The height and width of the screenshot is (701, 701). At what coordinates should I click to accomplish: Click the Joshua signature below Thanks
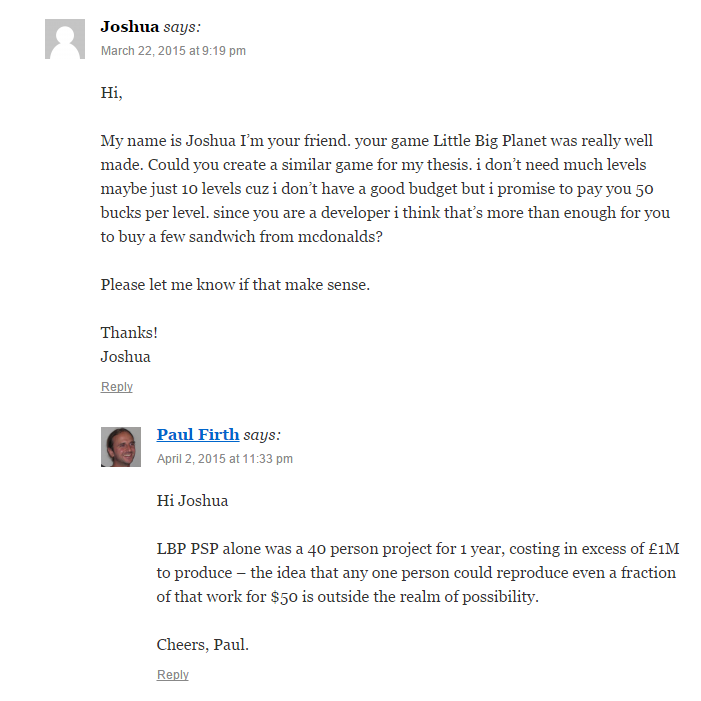click(x=126, y=357)
